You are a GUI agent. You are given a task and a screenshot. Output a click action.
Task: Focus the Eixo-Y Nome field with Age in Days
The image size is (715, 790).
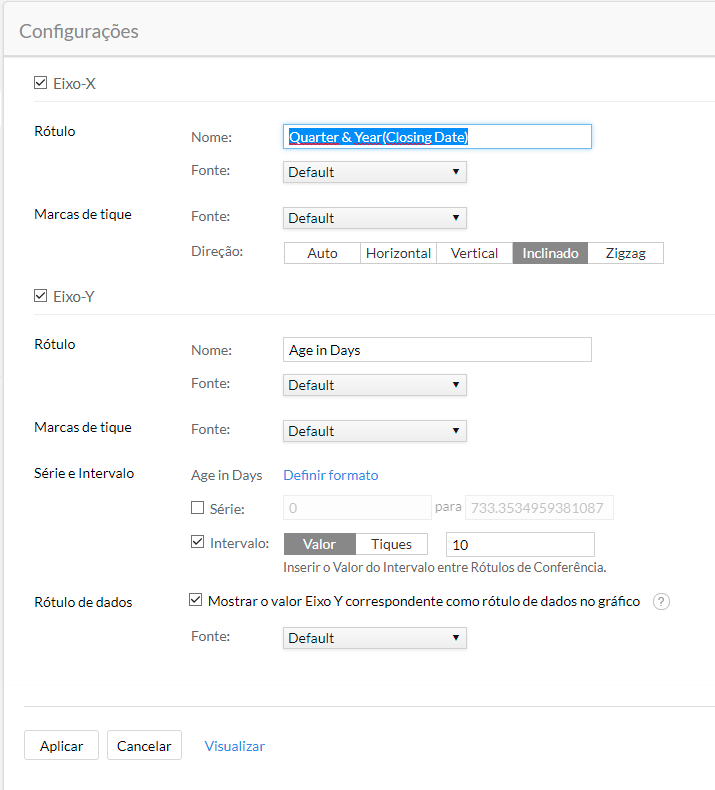tap(437, 350)
